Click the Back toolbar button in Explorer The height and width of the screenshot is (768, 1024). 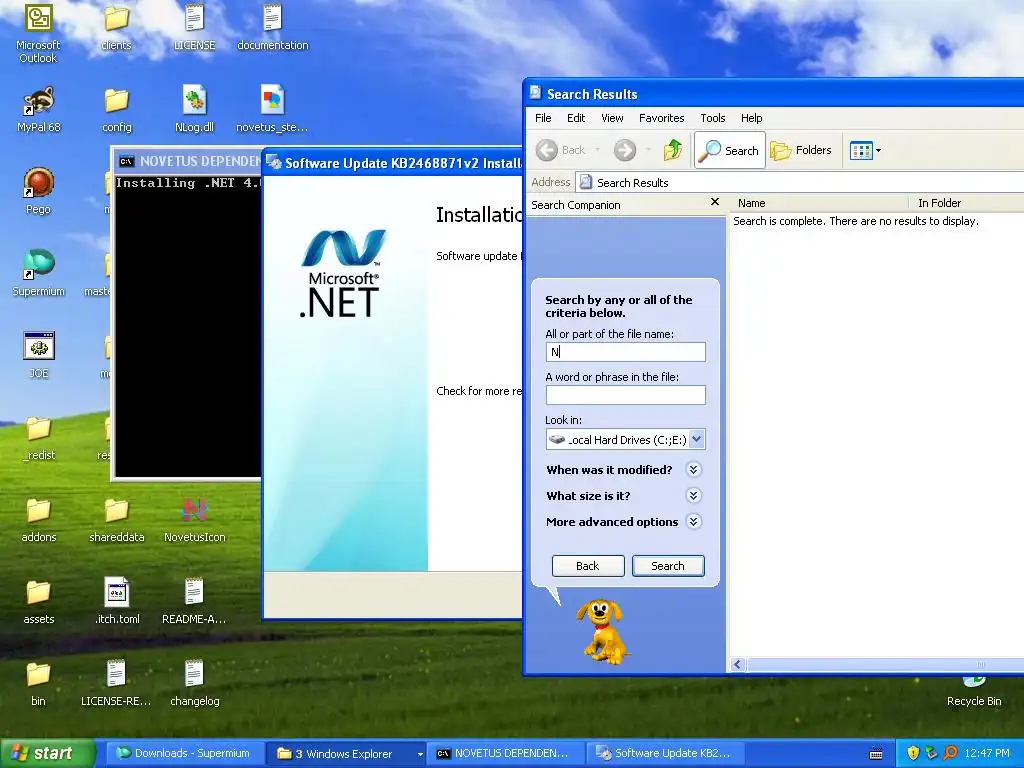tap(561, 150)
